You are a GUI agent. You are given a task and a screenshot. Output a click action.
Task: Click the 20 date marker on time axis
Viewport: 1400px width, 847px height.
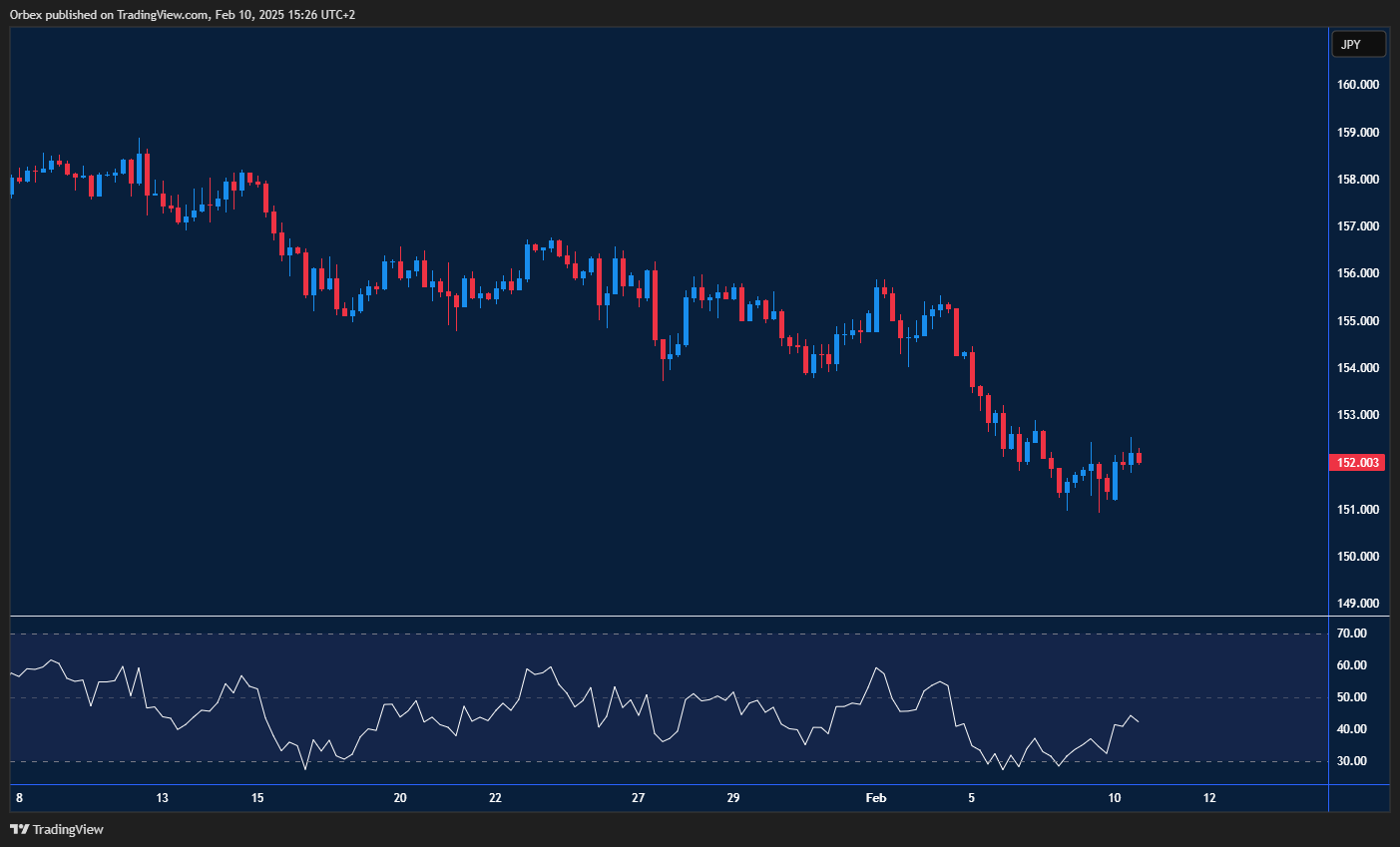(400, 798)
